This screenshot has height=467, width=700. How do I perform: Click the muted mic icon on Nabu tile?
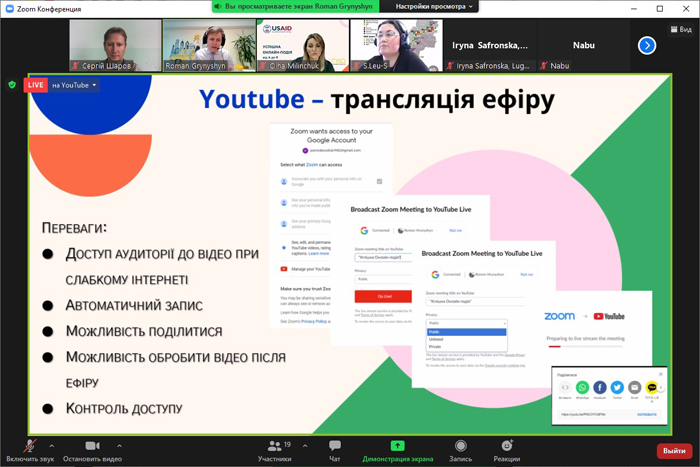click(543, 66)
